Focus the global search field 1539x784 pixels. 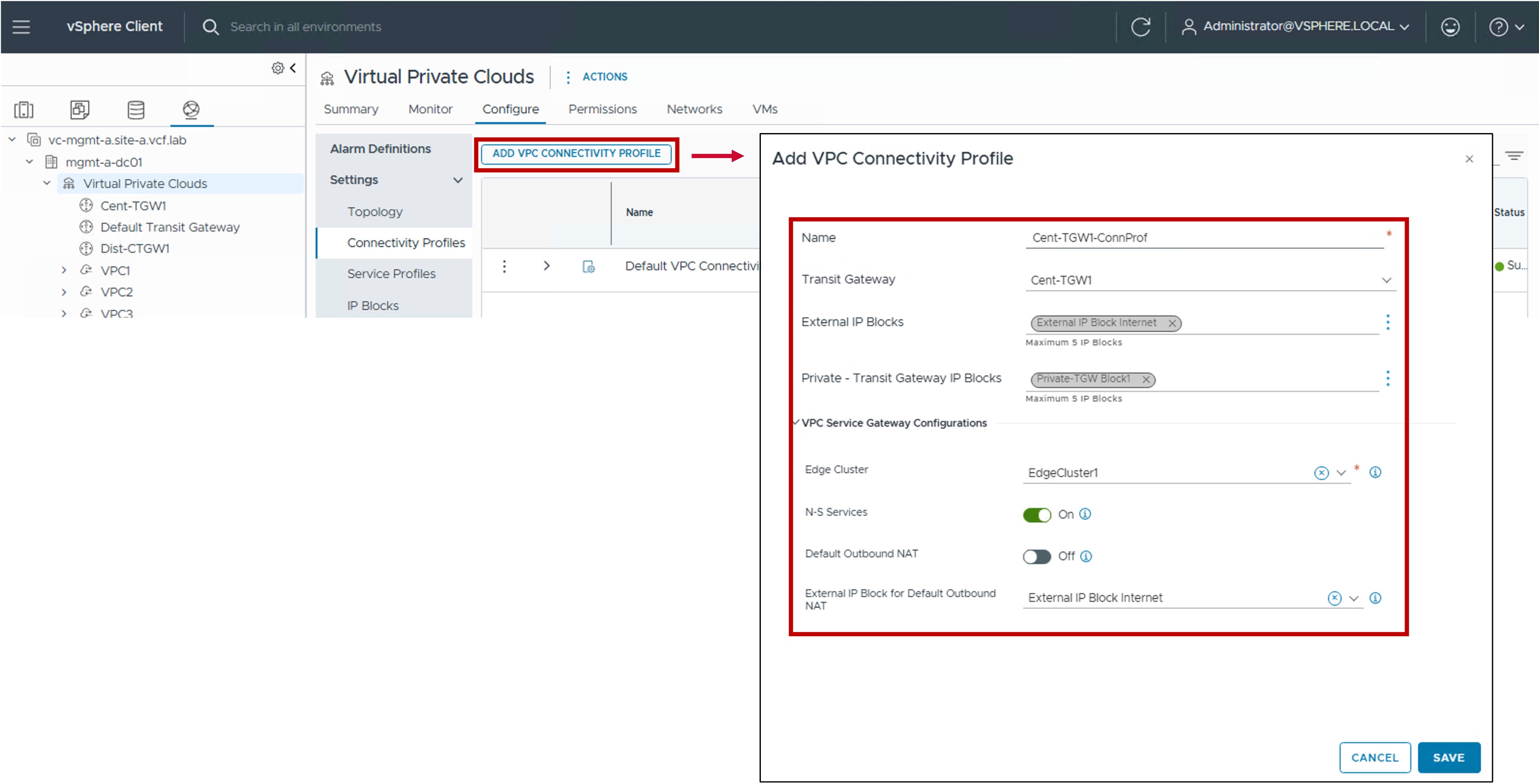tap(305, 27)
